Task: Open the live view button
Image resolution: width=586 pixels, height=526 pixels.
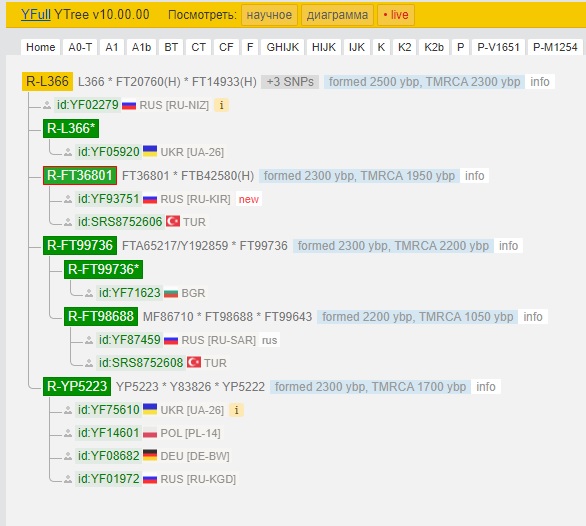Action: 396,15
